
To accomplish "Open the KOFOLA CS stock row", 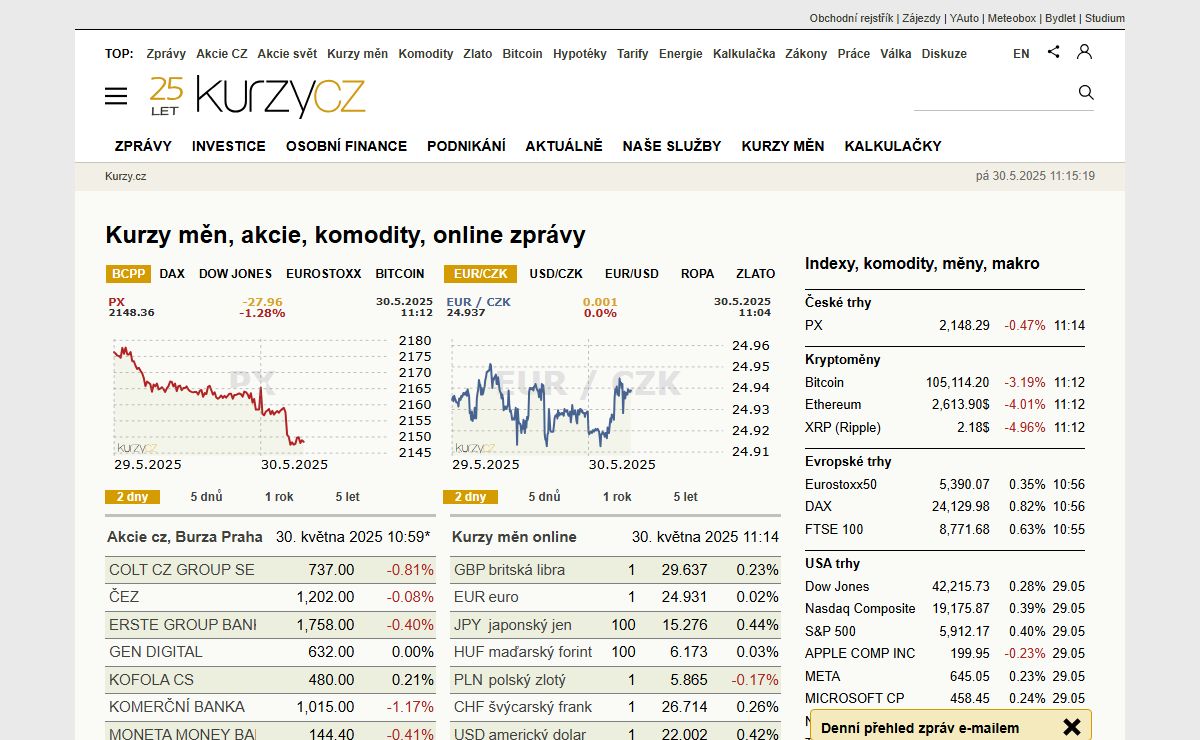I will 270,680.
